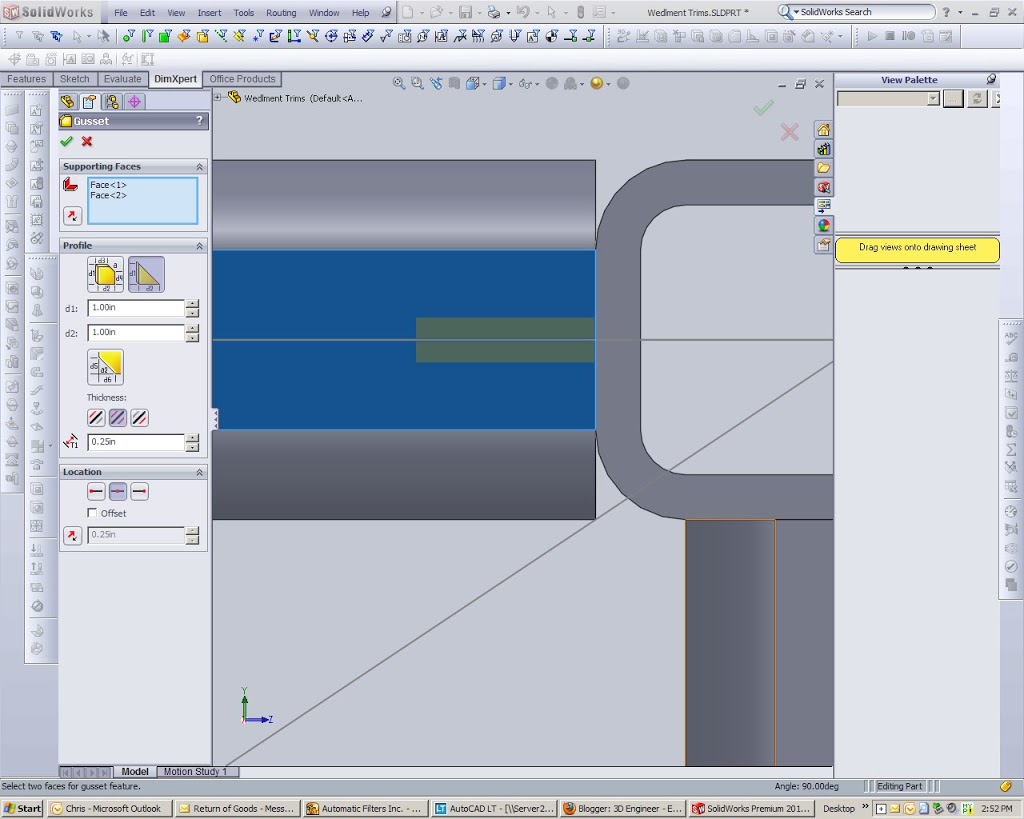Open the Appearances tab in task pane
Image resolution: width=1024 pixels, height=819 pixels.
tap(823, 225)
